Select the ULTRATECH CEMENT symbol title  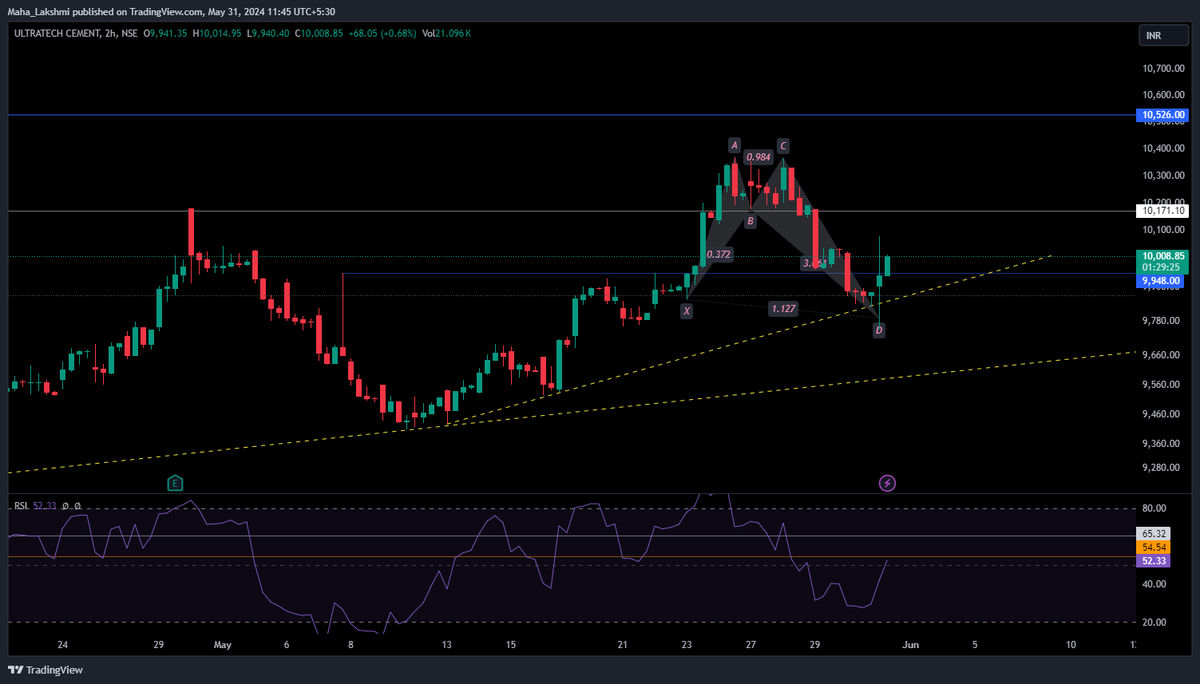tap(56, 34)
